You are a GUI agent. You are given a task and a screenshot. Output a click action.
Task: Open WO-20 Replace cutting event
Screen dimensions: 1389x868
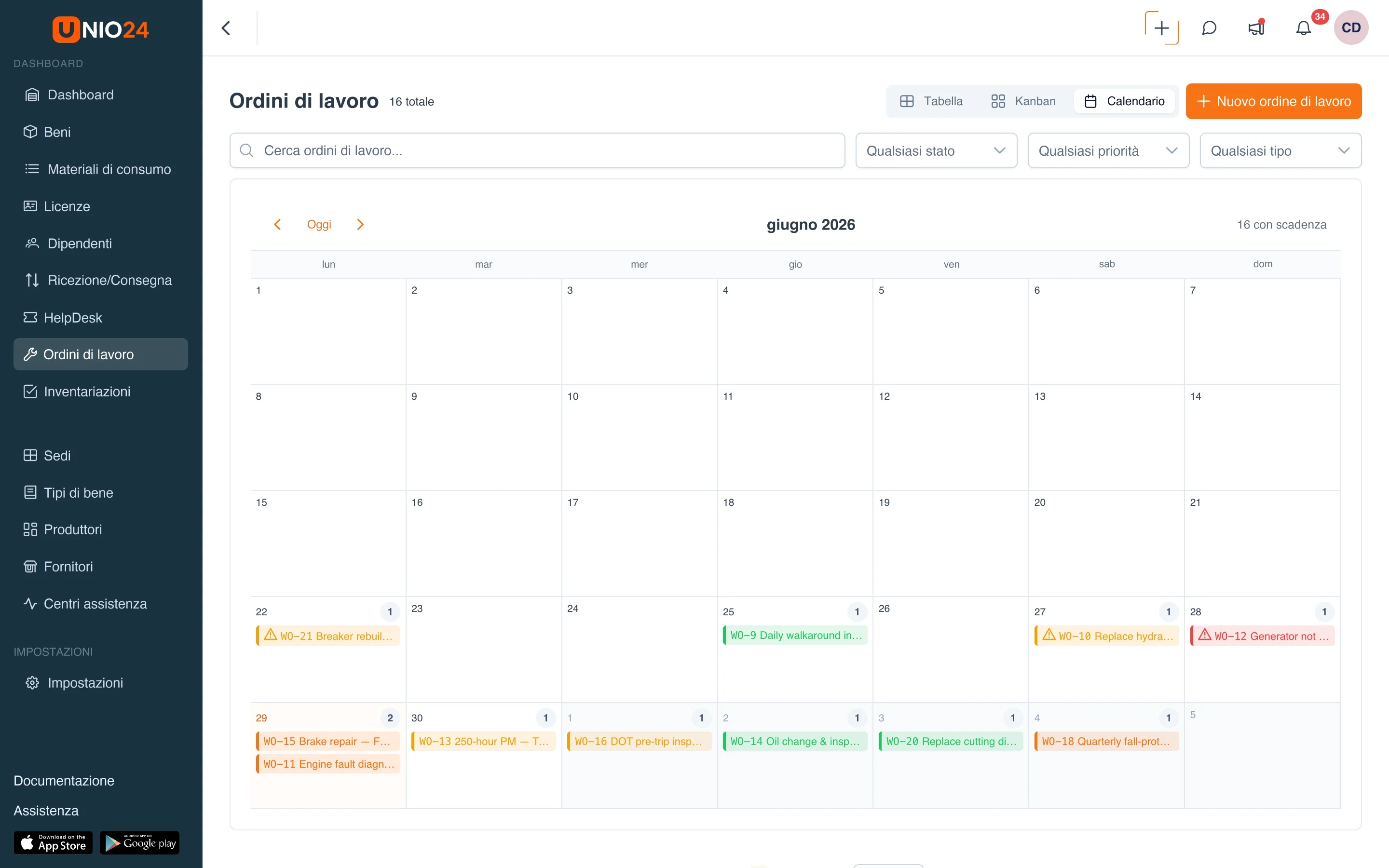click(x=951, y=741)
